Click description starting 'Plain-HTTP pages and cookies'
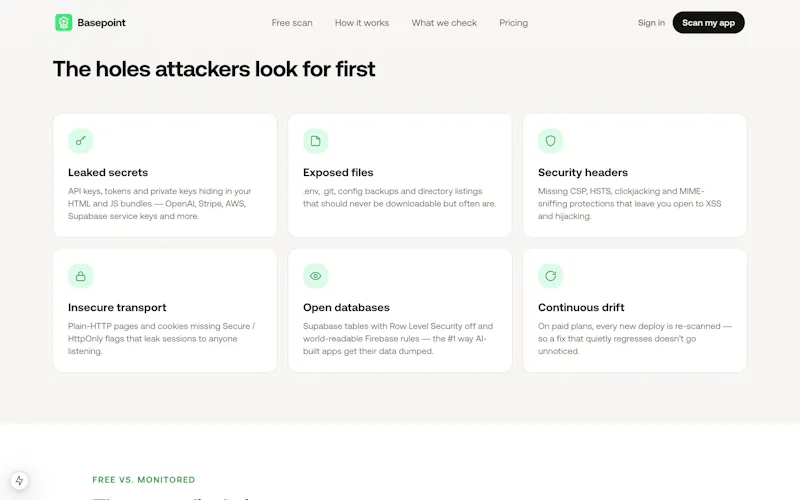Viewport: 800px width, 500px height. [x=161, y=339]
